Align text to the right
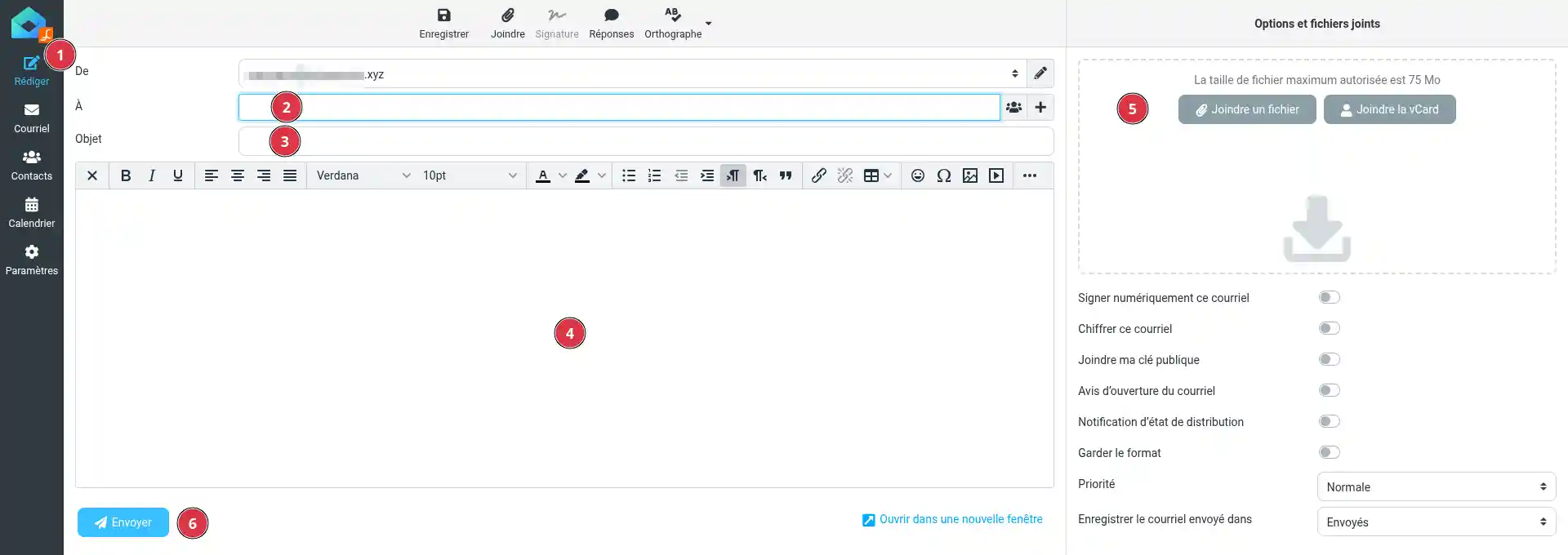Screen dimensions: 1568x555 pyautogui.click(x=264, y=175)
